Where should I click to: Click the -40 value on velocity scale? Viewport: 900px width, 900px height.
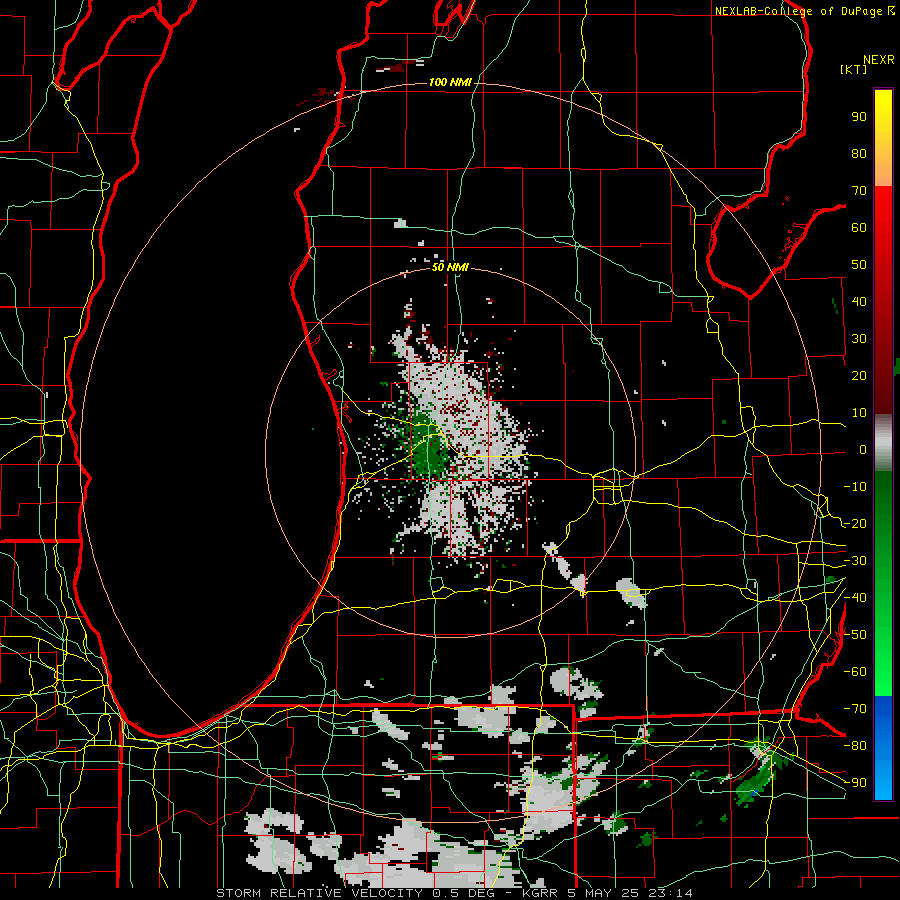point(855,598)
